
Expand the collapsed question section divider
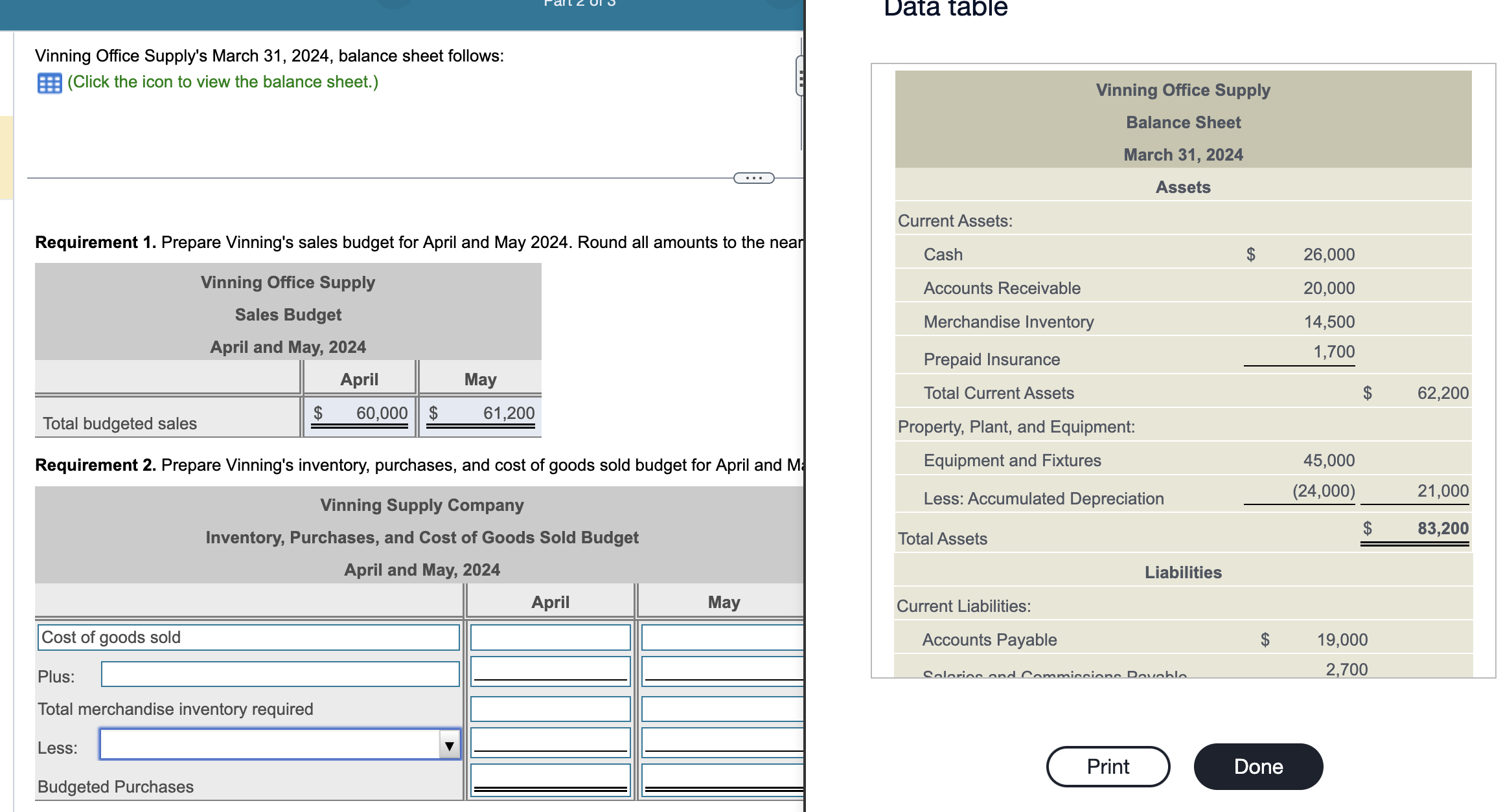(x=753, y=177)
